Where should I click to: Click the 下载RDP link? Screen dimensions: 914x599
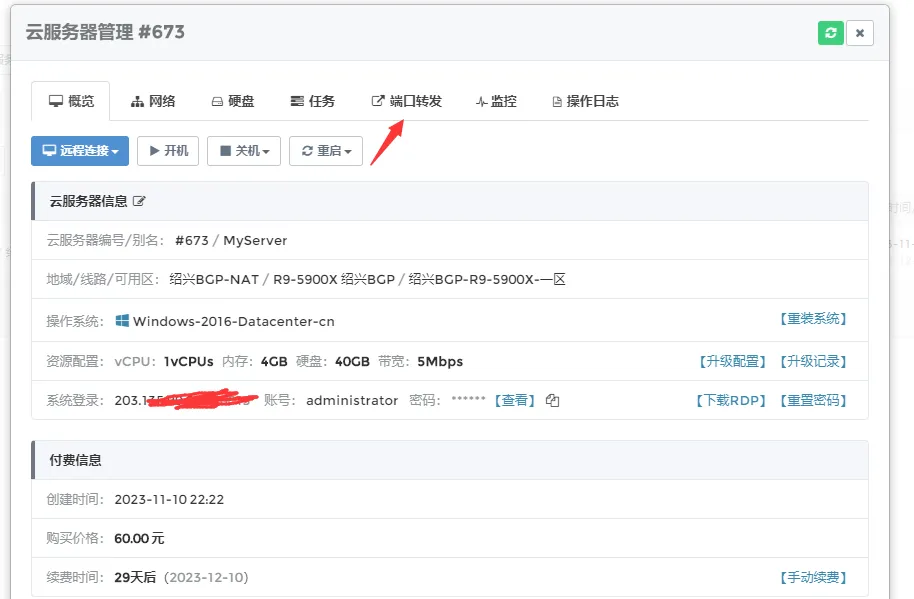click(x=730, y=400)
